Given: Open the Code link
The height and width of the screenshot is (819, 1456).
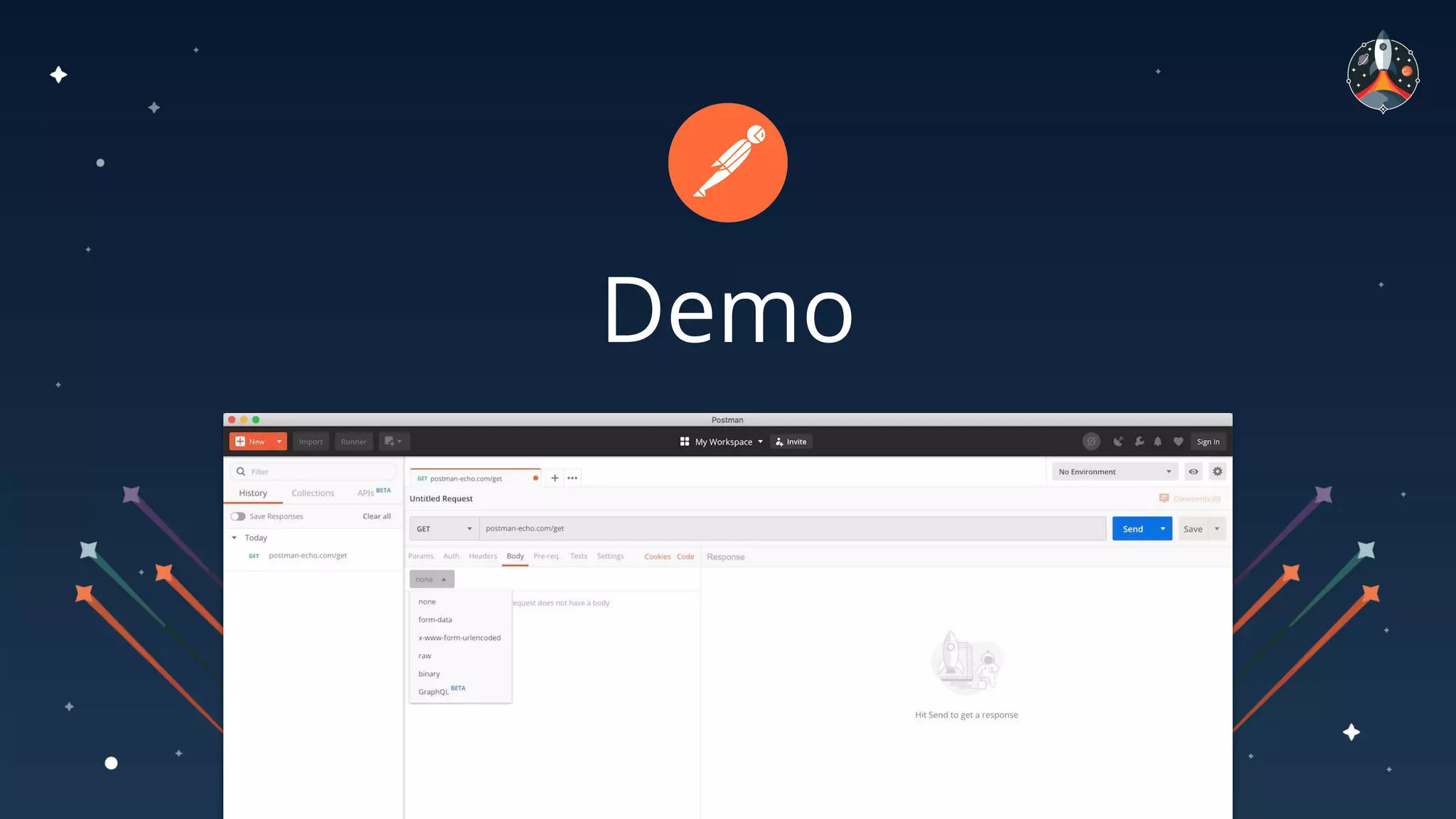Looking at the screenshot, I should click(x=685, y=557).
